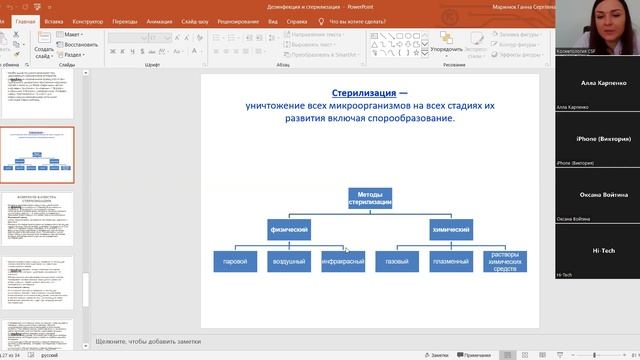Screen dimensions: 640x360
Task: Open the Рецензирование ribbon tab
Action: (238, 22)
